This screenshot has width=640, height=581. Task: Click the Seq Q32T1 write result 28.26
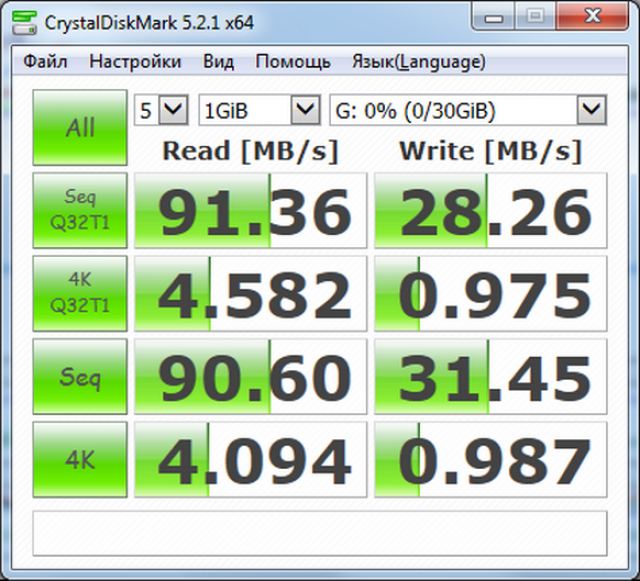tap(490, 211)
